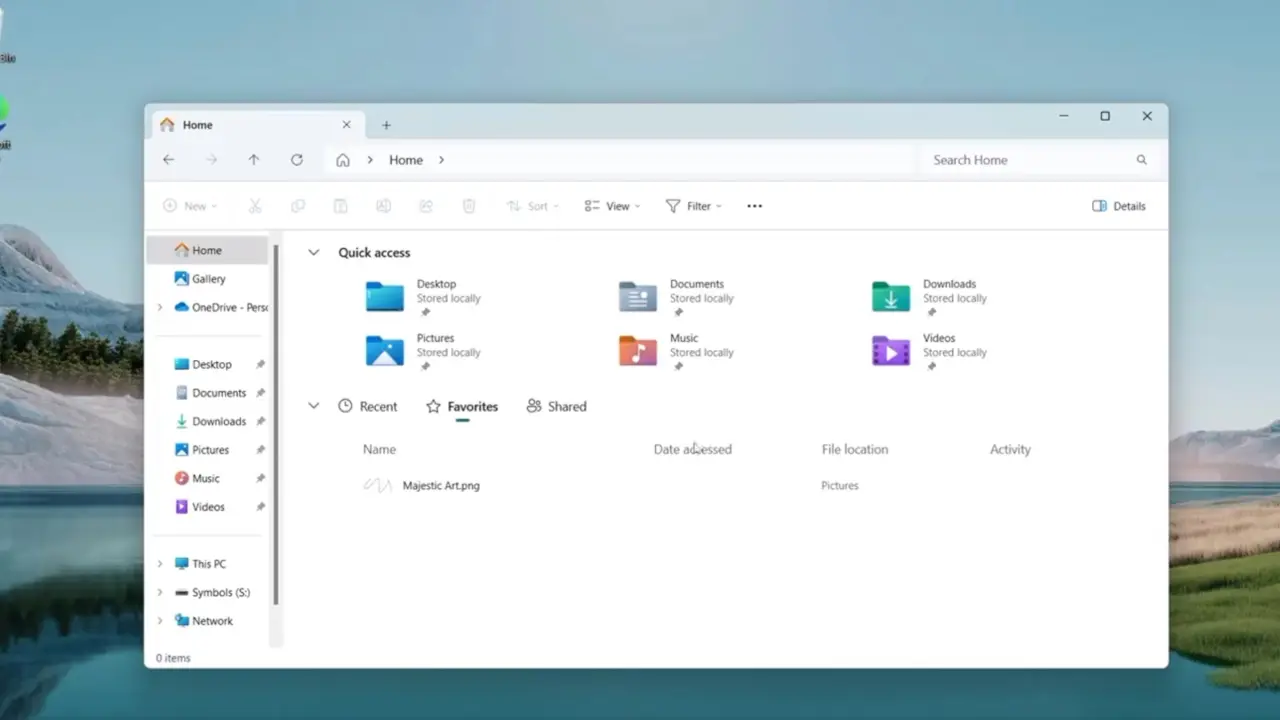Open the View dropdown menu
Screen dimensions: 1280x720
(x=612, y=206)
